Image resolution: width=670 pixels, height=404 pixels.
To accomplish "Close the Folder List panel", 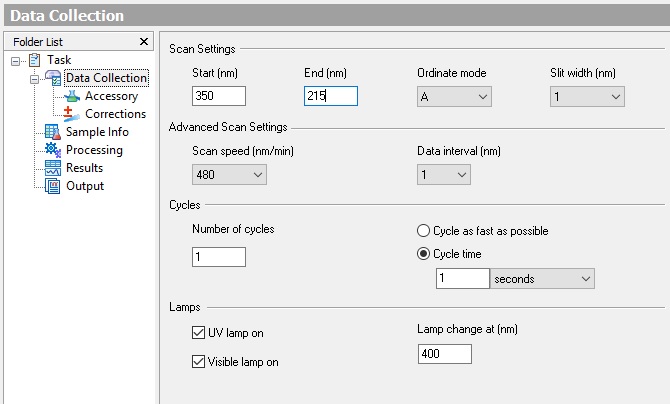I will coord(144,41).
